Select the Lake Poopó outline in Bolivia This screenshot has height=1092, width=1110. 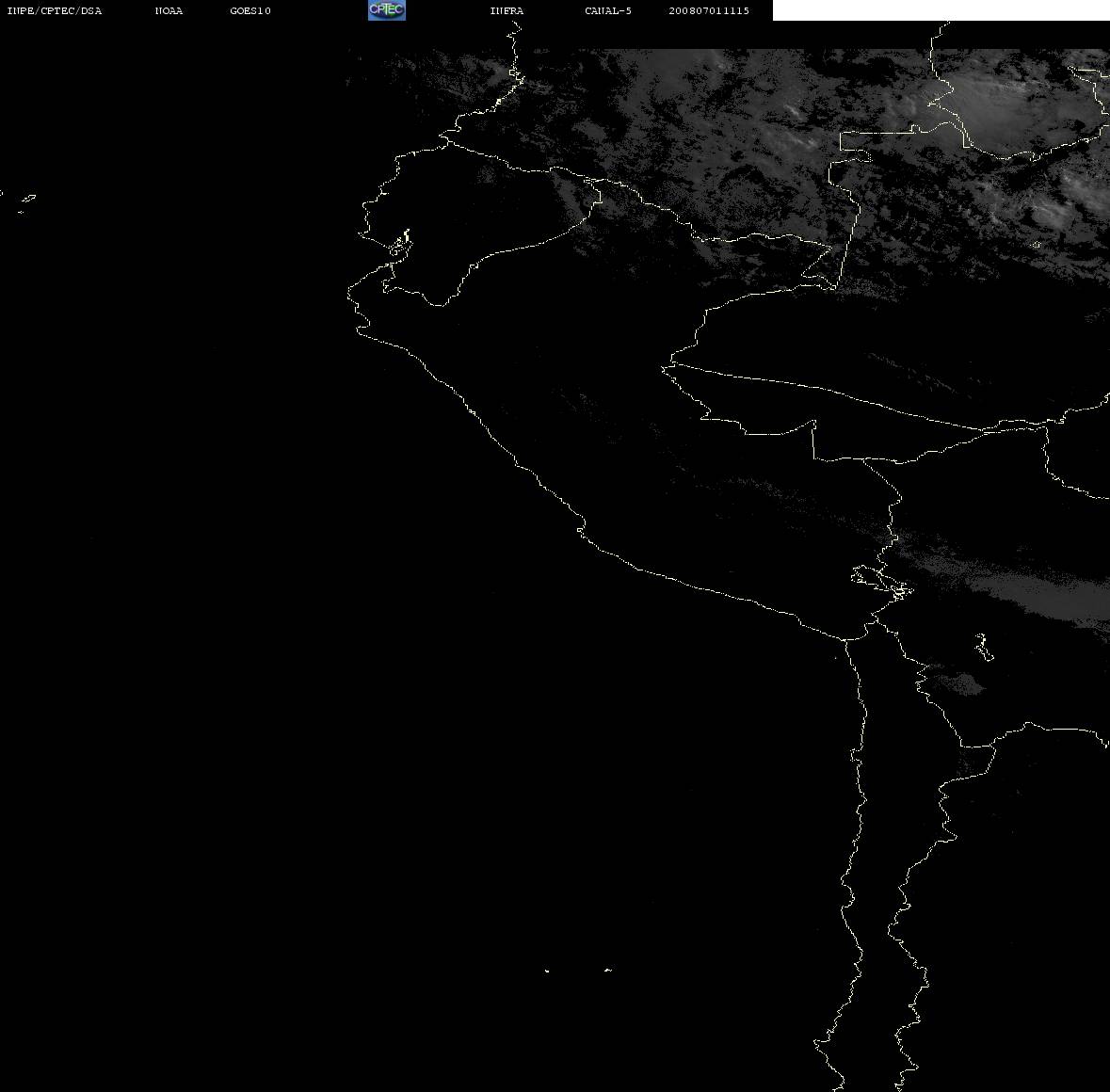(983, 647)
